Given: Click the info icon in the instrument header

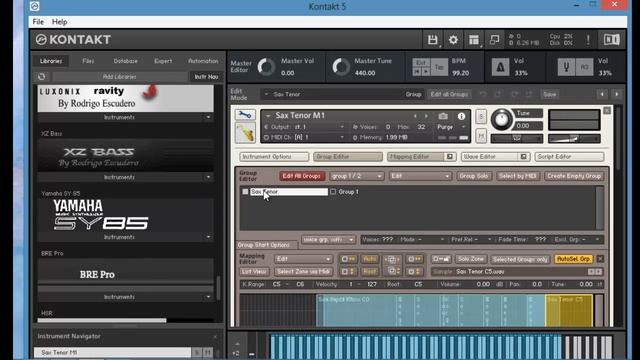Looking at the screenshot, I should coord(461,116).
